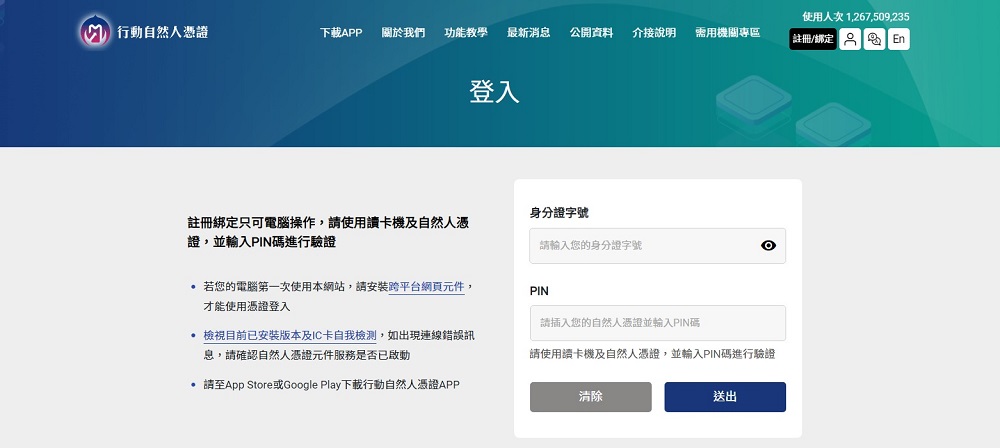Image resolution: width=1000 pixels, height=448 pixels.
Task: Open the user account icon
Action: [x=850, y=39]
